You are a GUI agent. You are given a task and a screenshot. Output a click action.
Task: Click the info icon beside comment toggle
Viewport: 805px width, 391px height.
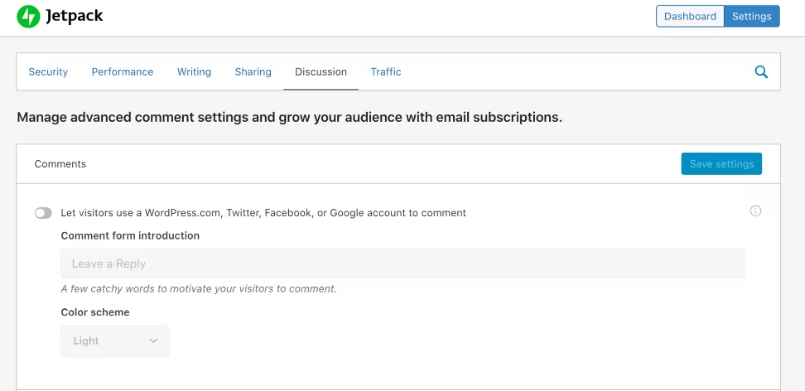click(x=755, y=211)
